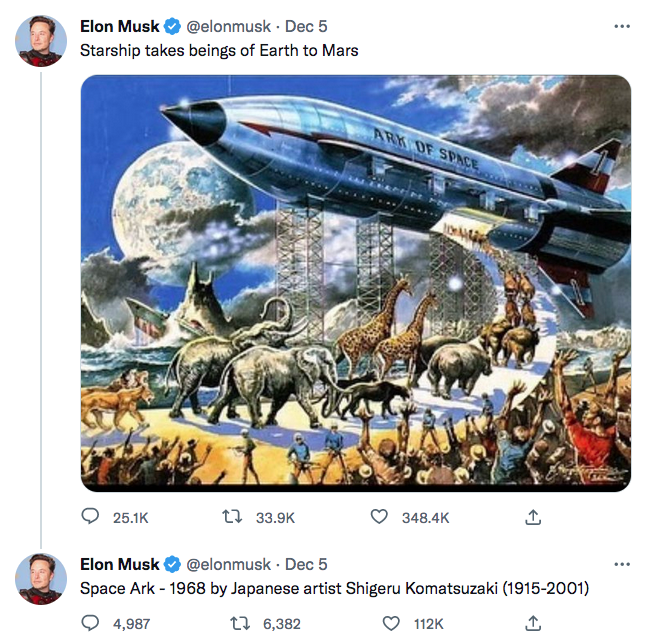Click the verified badge on the second tweet
Image resolution: width=648 pixels, height=644 pixels.
pyautogui.click(x=172, y=564)
